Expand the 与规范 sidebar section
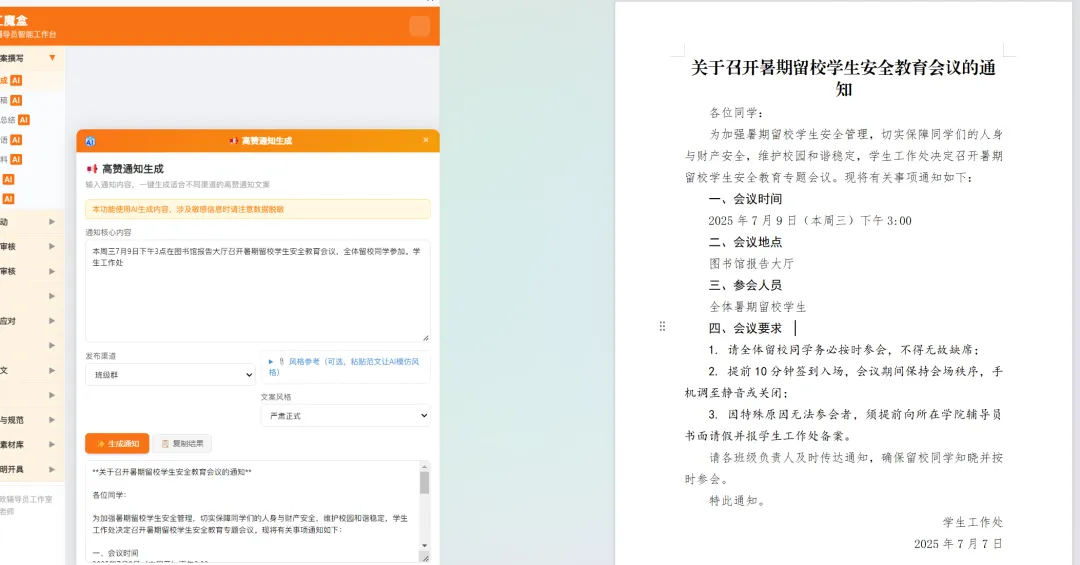The height and width of the screenshot is (565, 1080). 52,420
